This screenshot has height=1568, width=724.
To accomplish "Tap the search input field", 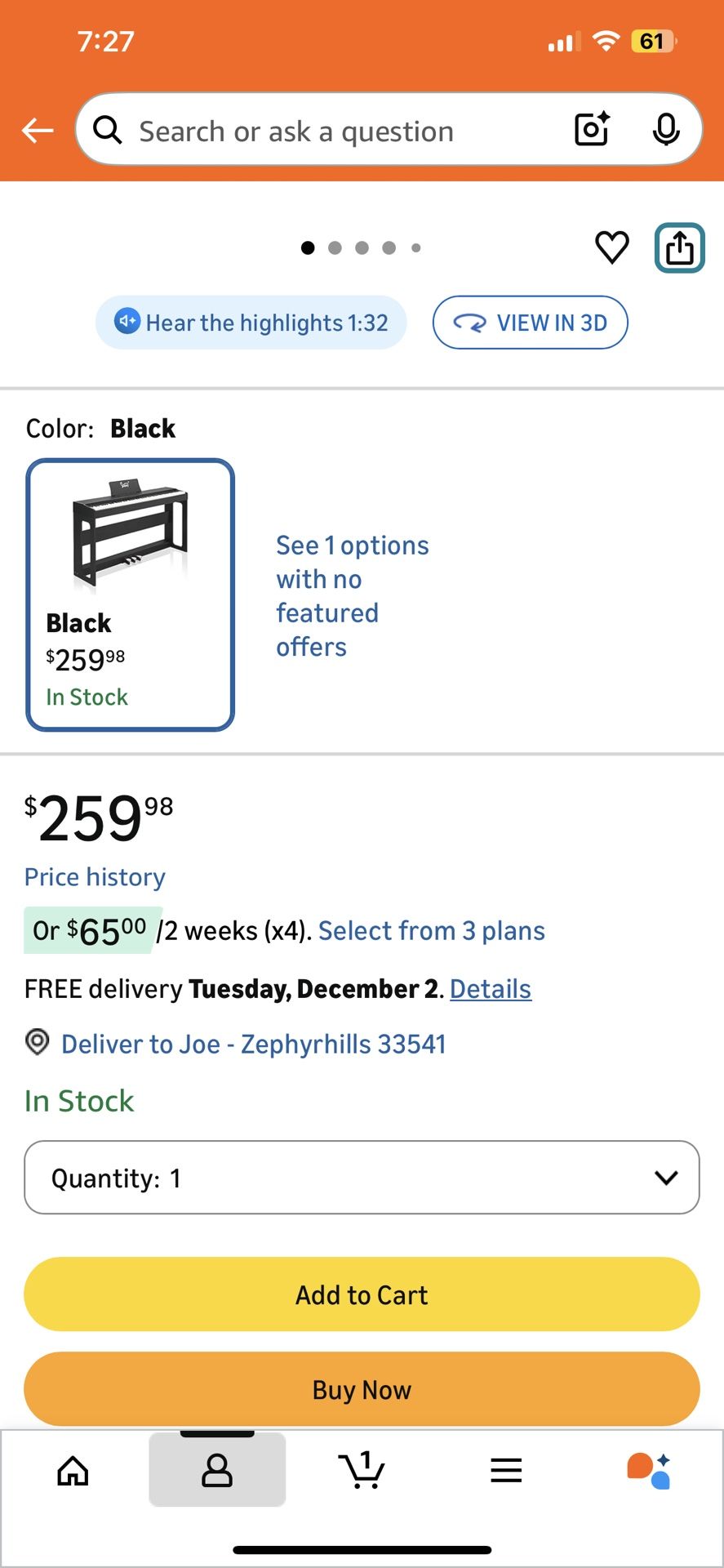I will point(326,131).
